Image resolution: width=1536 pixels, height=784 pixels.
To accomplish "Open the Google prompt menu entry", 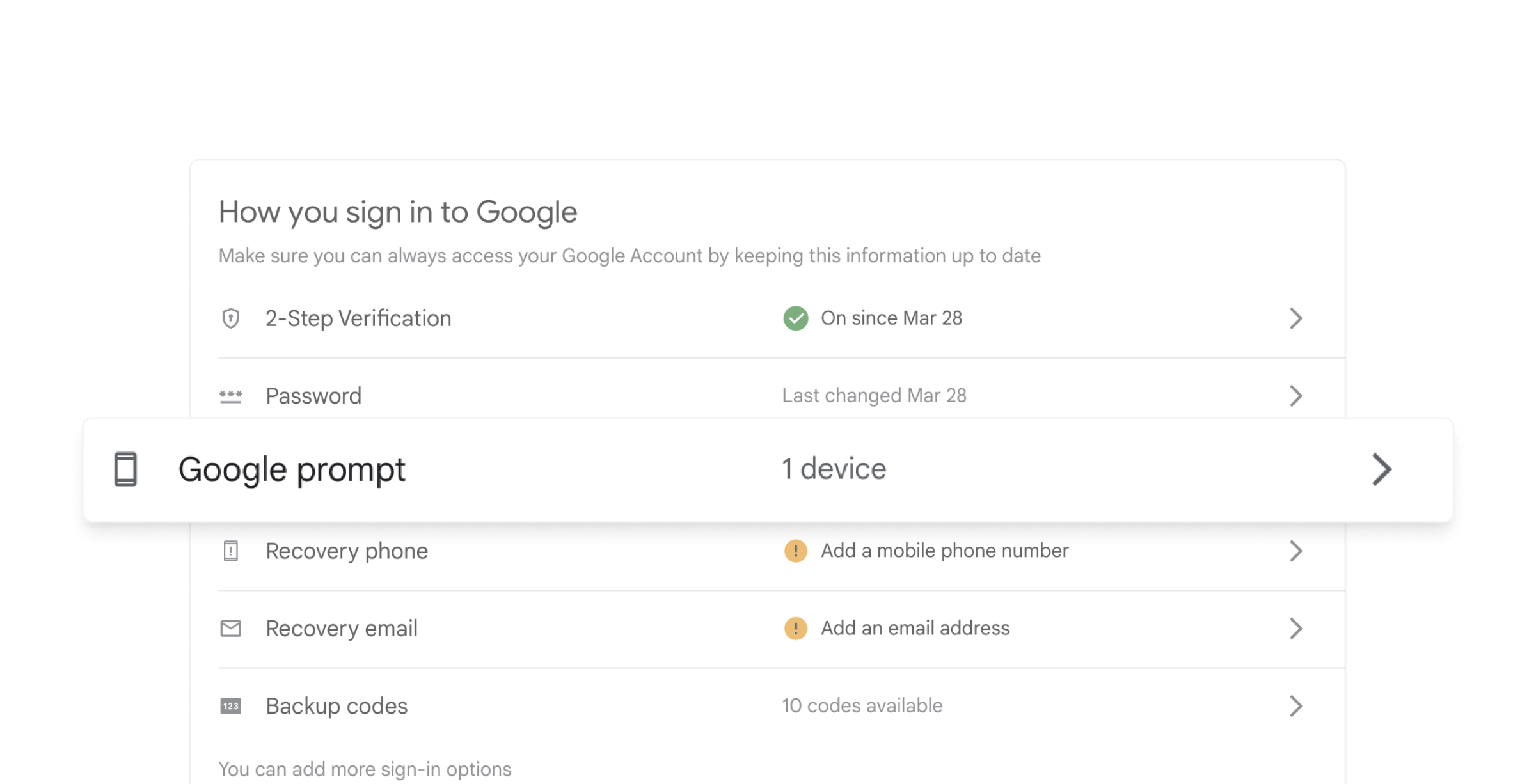I will click(x=292, y=470).
